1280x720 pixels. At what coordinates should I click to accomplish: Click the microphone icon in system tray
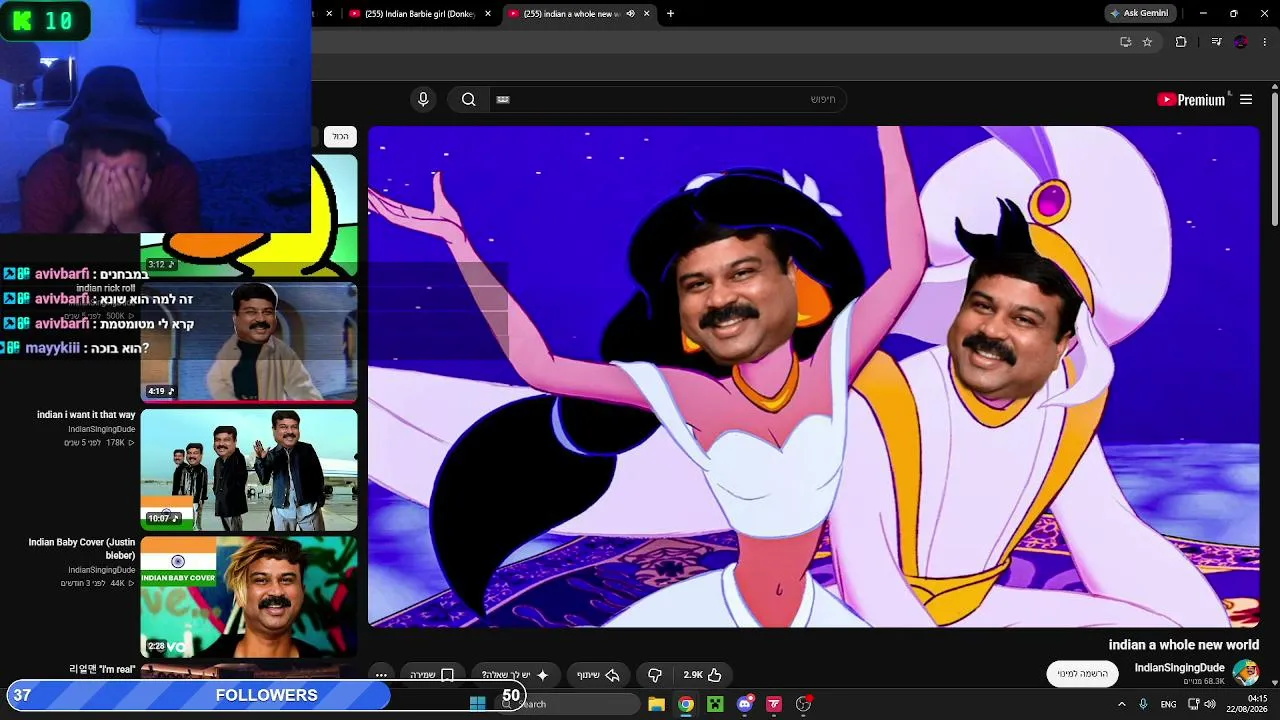1143,704
